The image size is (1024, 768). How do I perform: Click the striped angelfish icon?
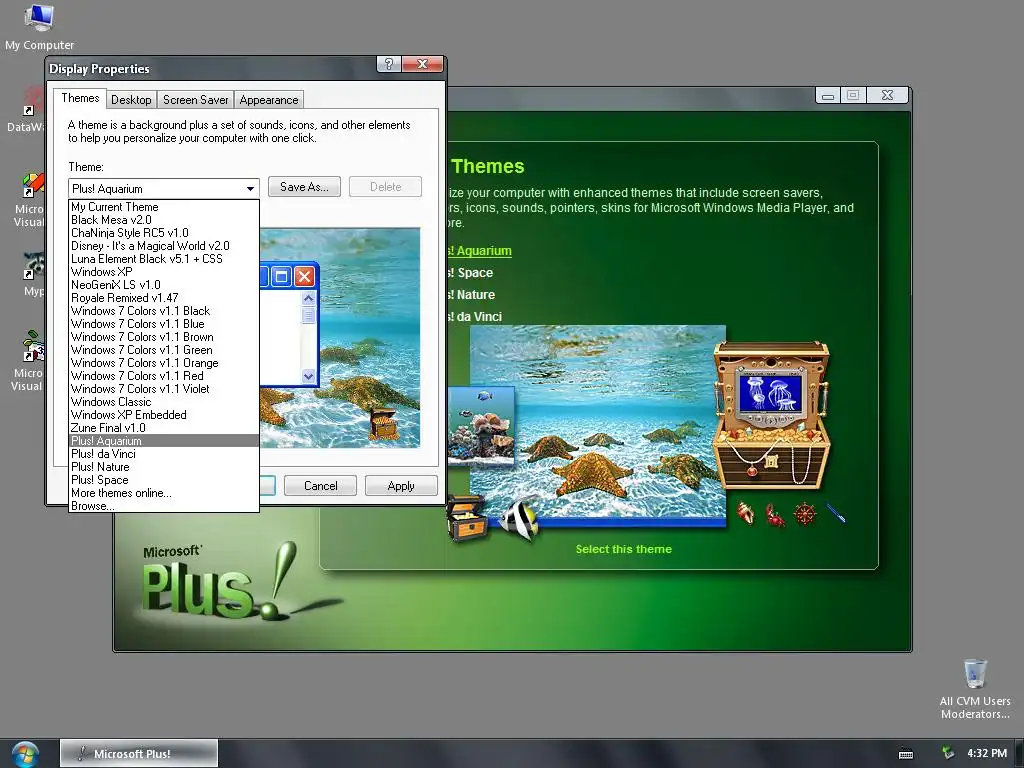coord(519,519)
